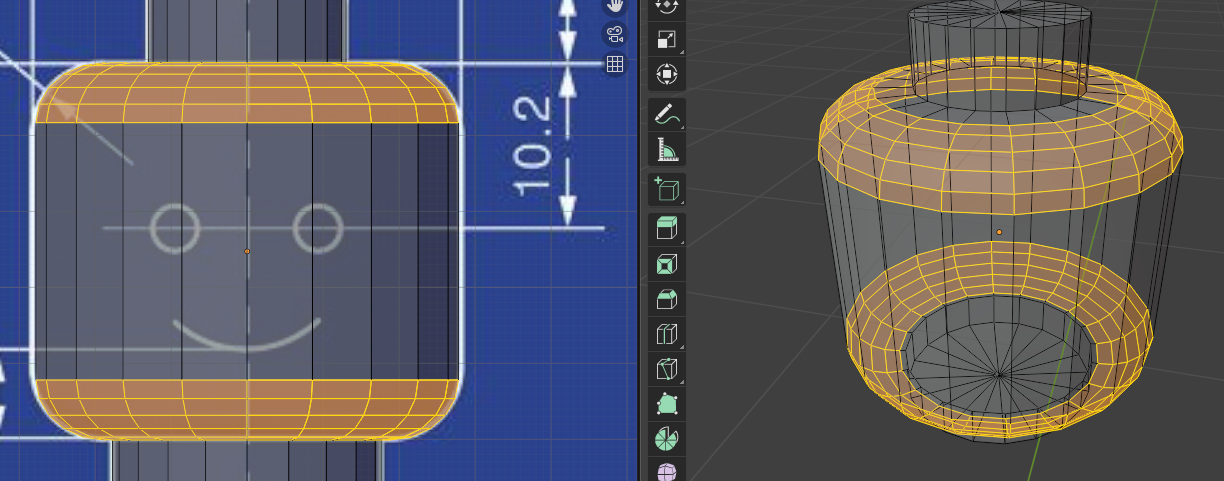Select the Poly Build tool
Image resolution: width=1224 pixels, height=481 pixels.
click(x=667, y=404)
